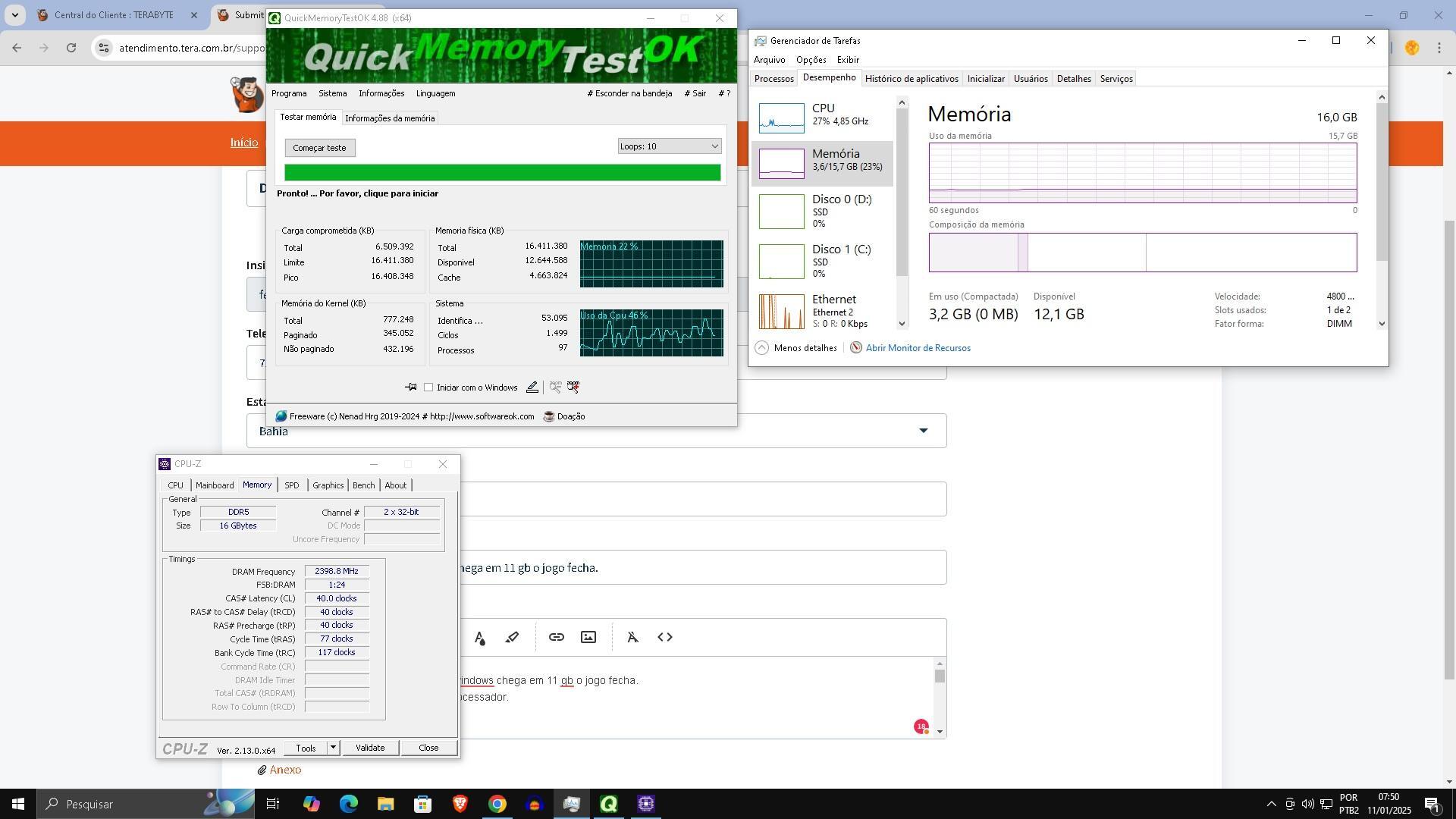Select Ethernet in Task Manager sidebar
This screenshot has height=819, width=1456.
[x=822, y=311]
